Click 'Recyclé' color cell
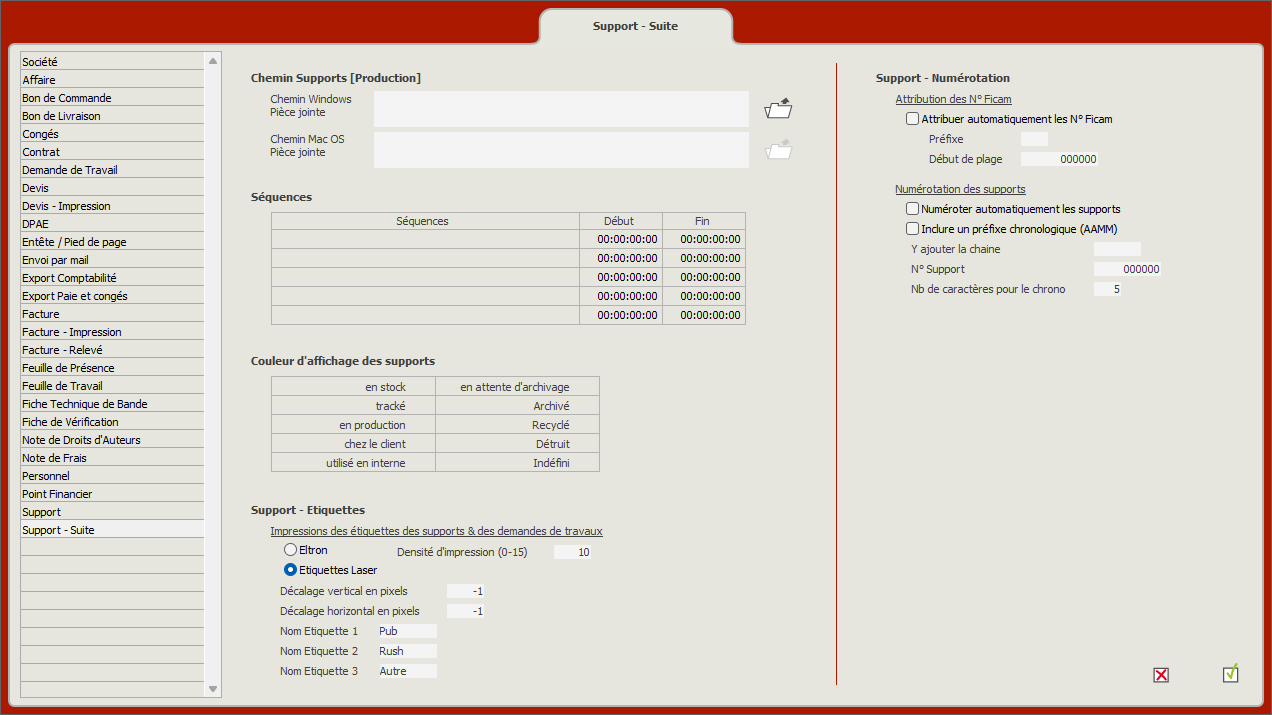This screenshot has height=715, width=1272. (517, 425)
